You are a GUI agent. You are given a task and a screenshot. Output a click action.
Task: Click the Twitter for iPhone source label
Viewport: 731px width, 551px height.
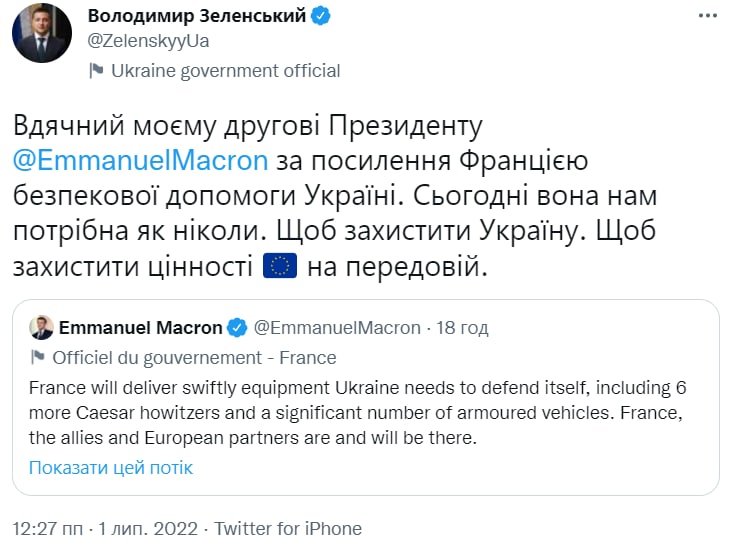pos(288,528)
